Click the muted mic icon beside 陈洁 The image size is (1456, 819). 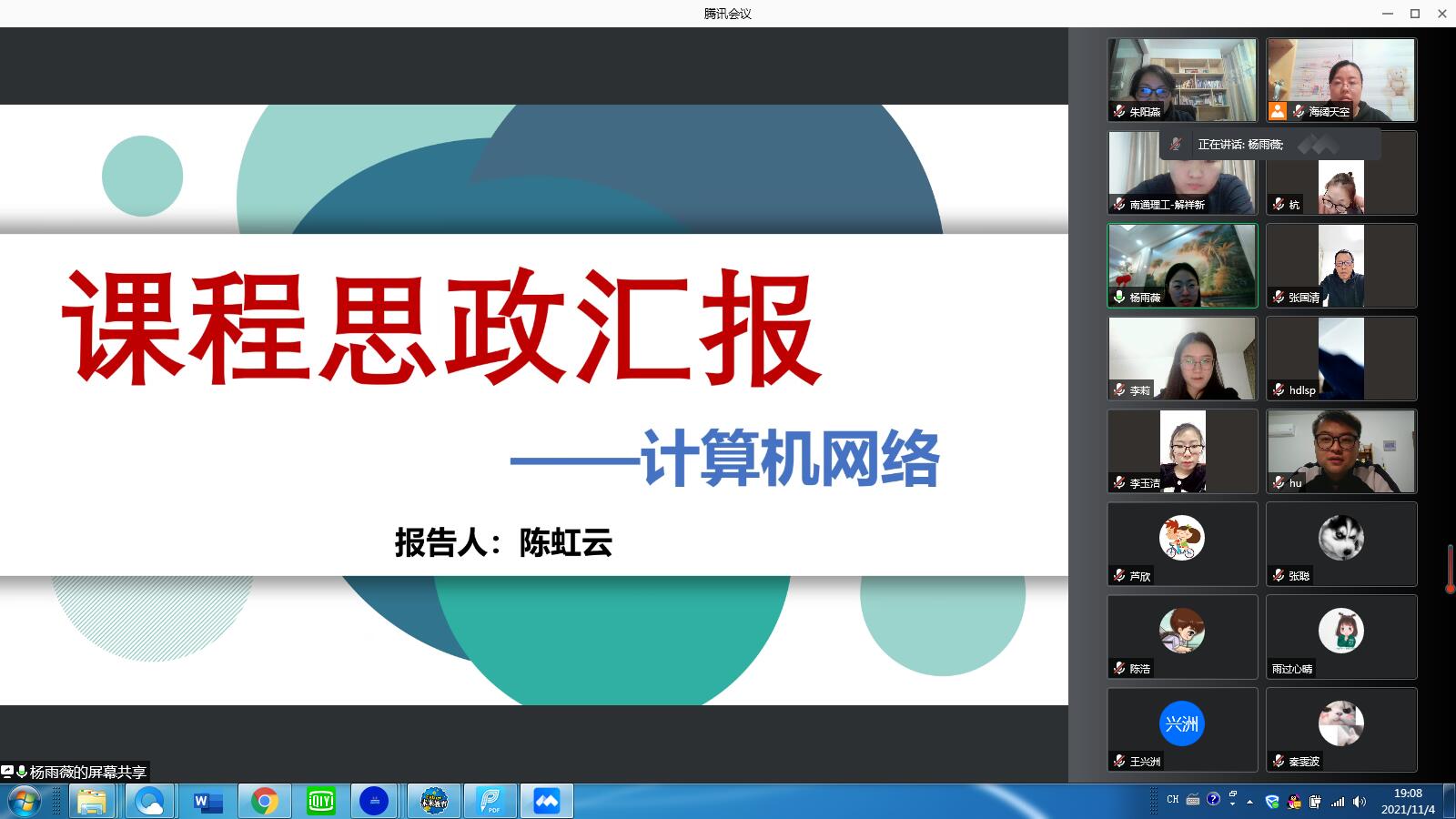(1119, 668)
